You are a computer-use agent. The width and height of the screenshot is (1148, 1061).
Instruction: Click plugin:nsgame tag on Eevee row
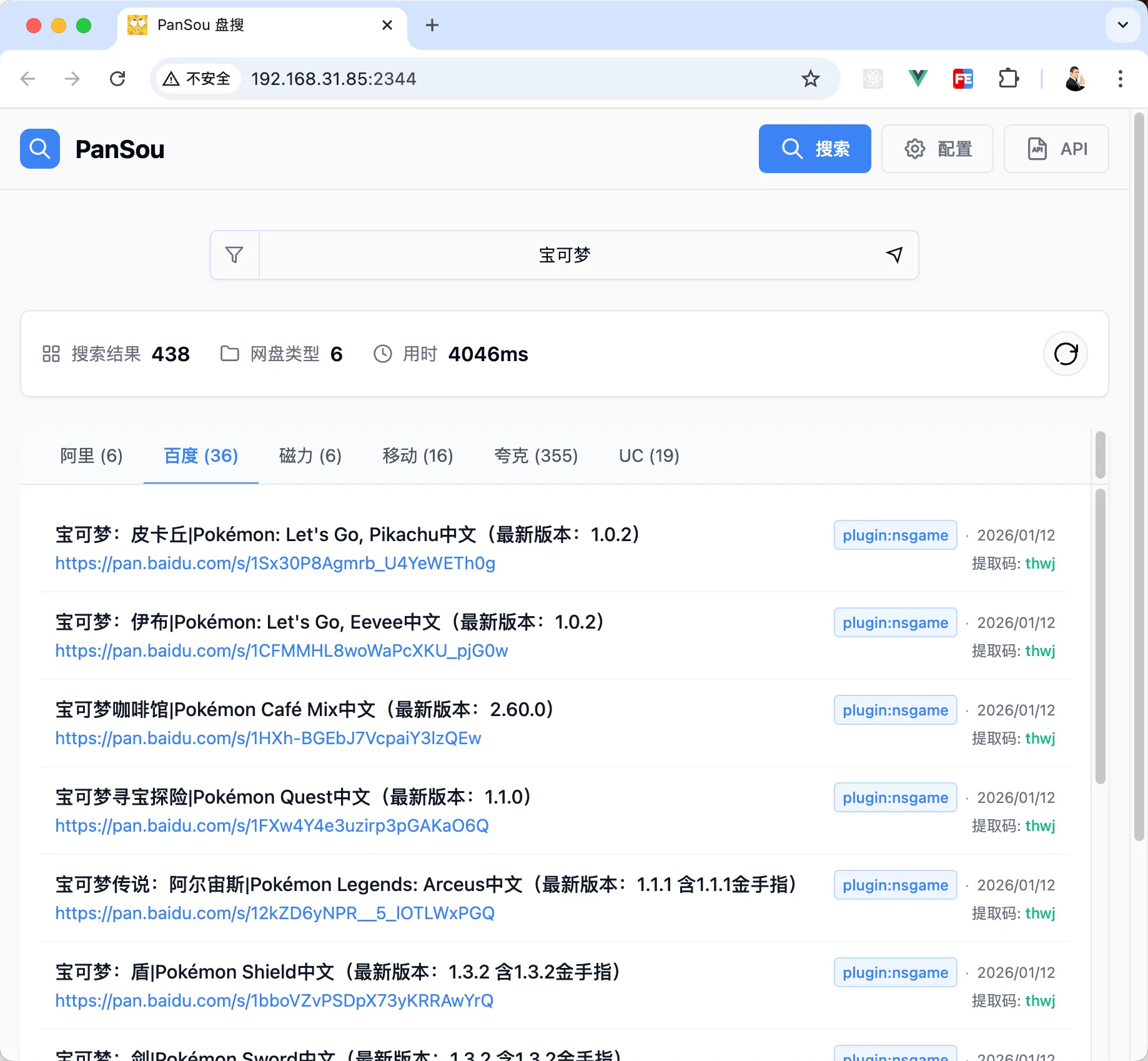895,622
